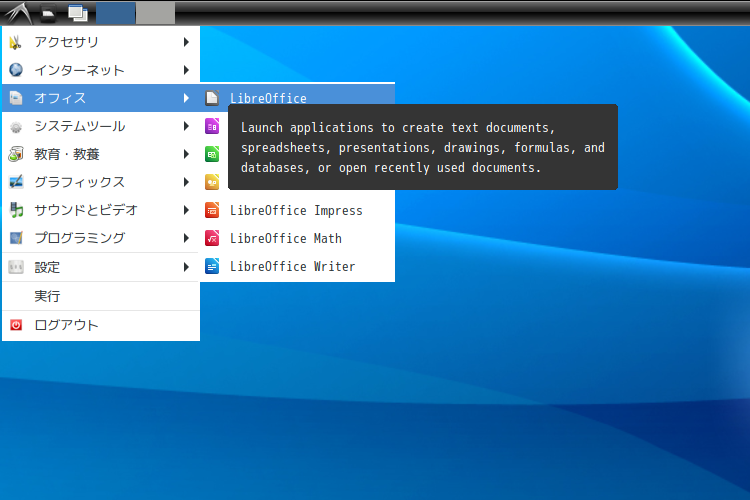Image resolution: width=750 pixels, height=500 pixels.
Task: Click the LibreOffice start center document icon
Action: tap(212, 98)
